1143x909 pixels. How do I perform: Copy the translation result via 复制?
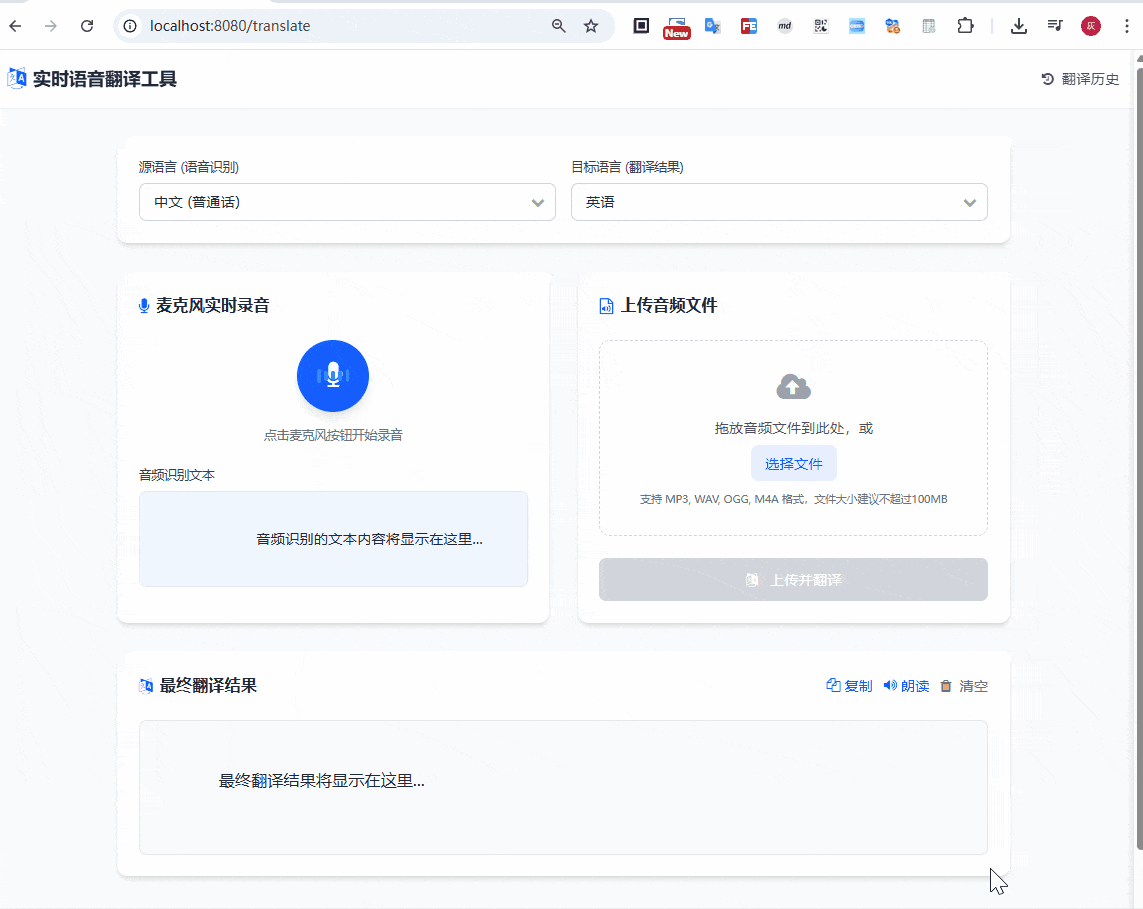pyautogui.click(x=849, y=686)
